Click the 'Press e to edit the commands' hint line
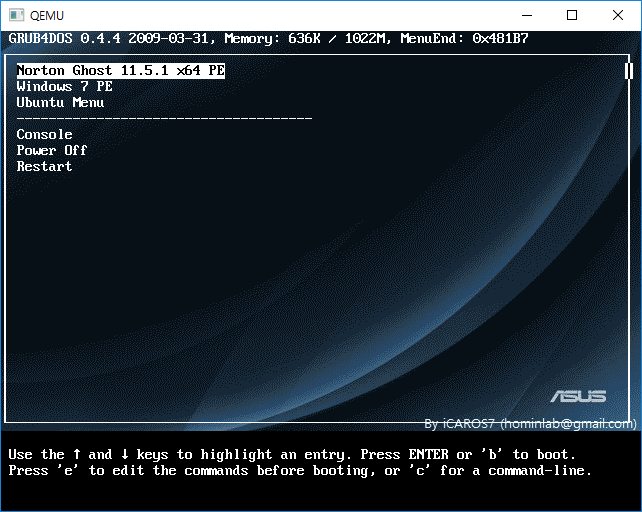Viewport: 642px width, 512px height. tap(300, 471)
